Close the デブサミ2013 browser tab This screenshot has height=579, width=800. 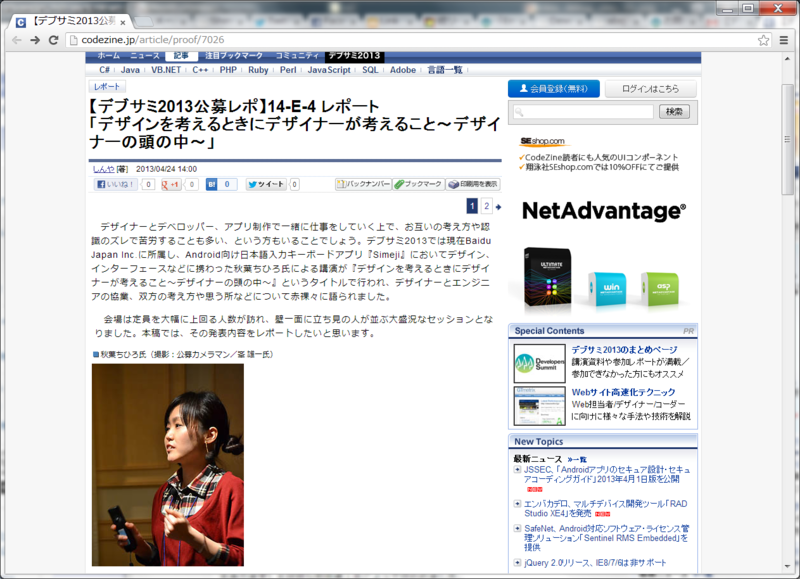(123, 22)
